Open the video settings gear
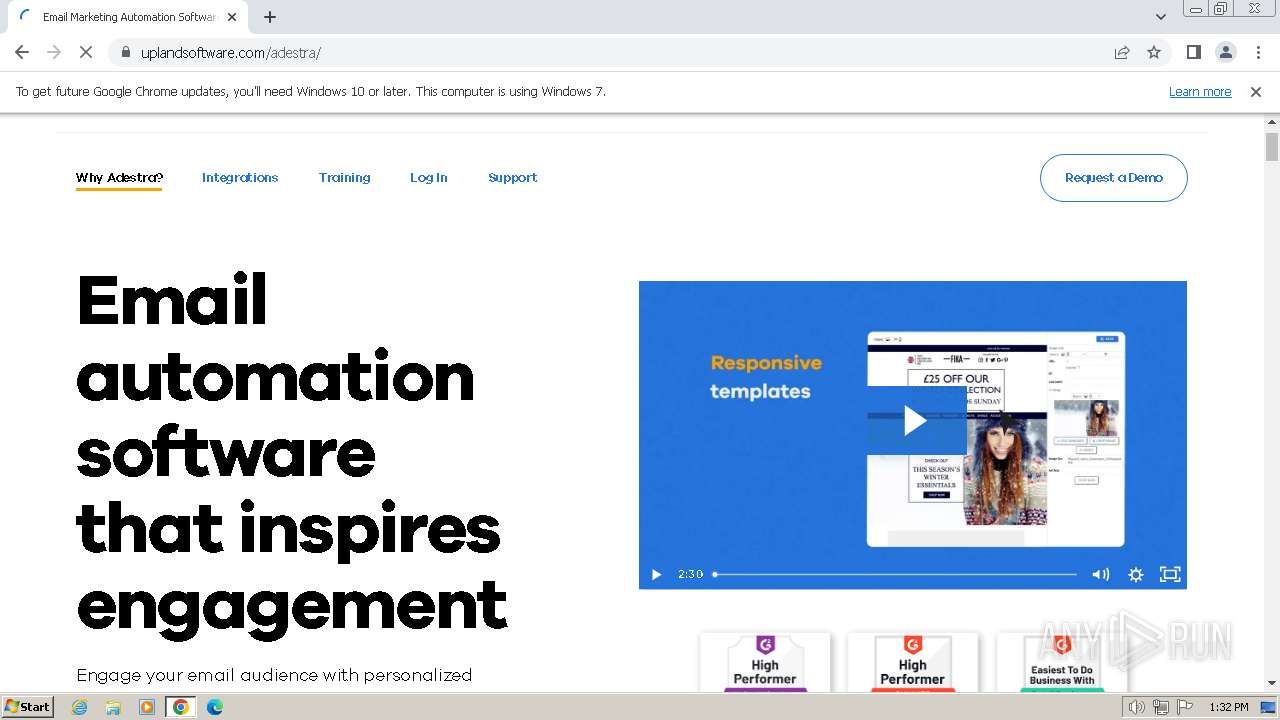The height and width of the screenshot is (720, 1280). coord(1136,574)
